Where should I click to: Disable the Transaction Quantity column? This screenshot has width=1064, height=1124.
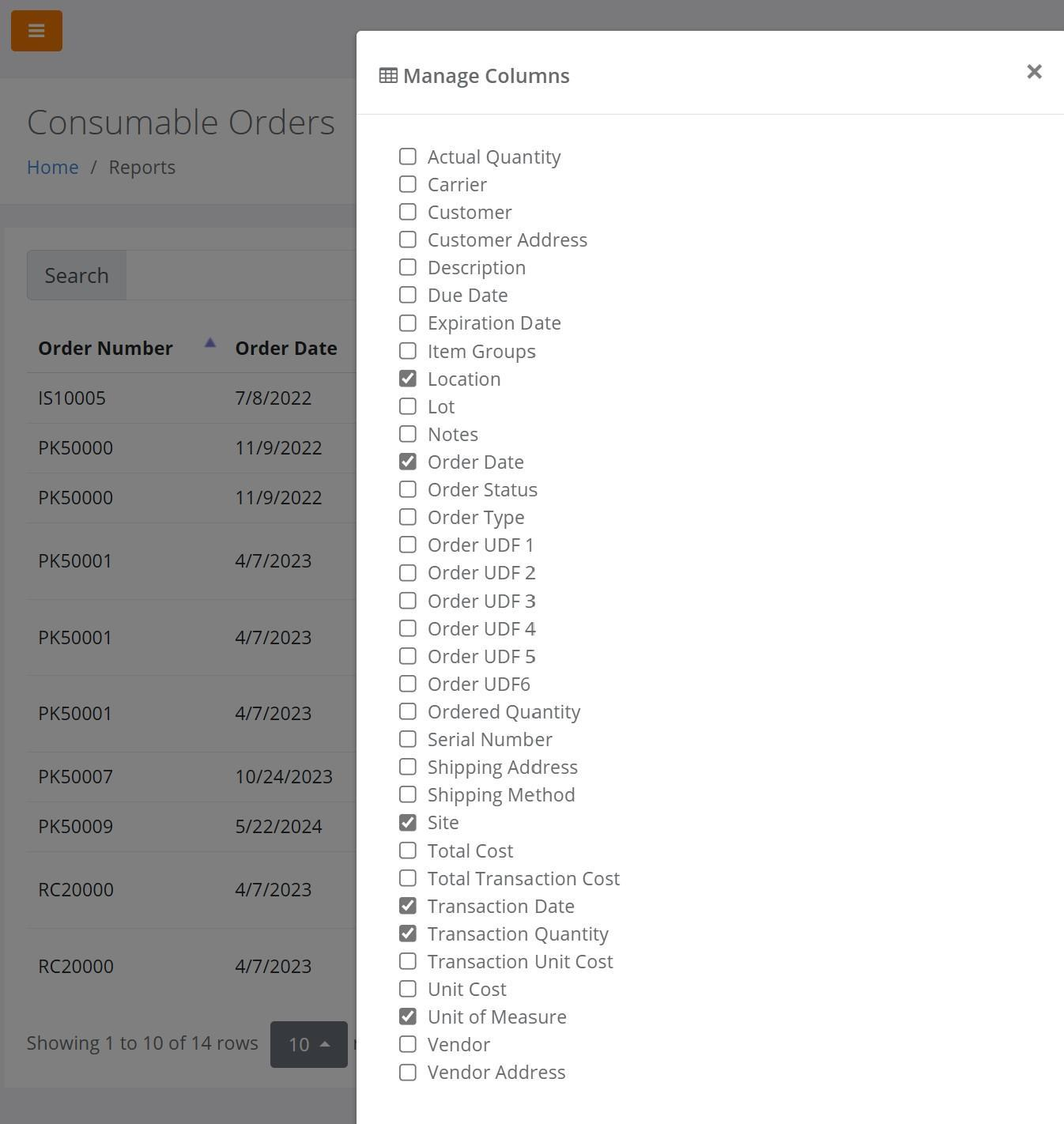(408, 934)
